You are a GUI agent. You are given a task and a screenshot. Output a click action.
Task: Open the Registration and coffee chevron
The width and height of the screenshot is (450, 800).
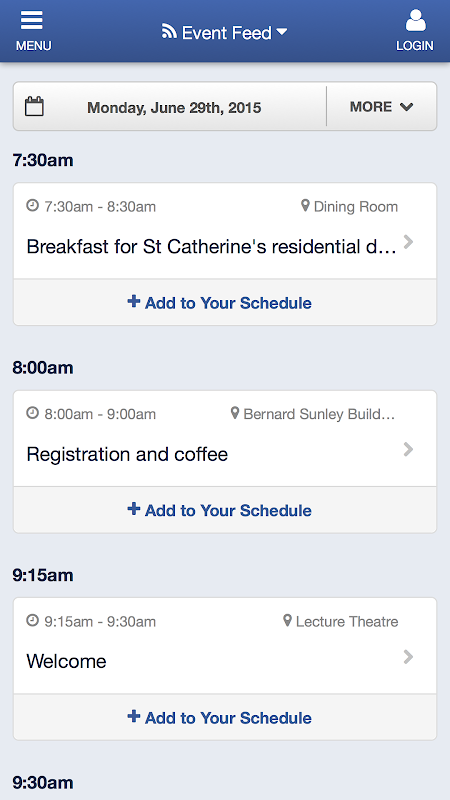[408, 449]
